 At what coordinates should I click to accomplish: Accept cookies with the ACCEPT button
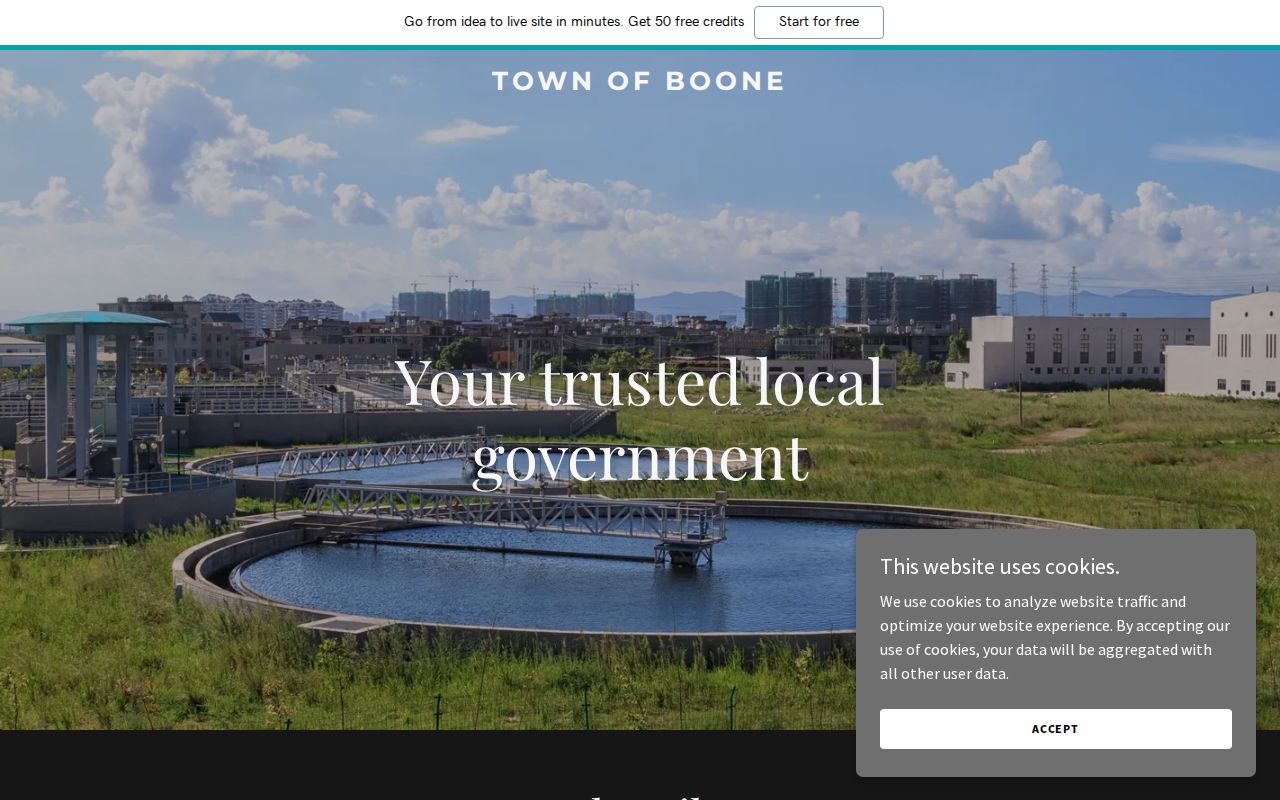(1055, 729)
